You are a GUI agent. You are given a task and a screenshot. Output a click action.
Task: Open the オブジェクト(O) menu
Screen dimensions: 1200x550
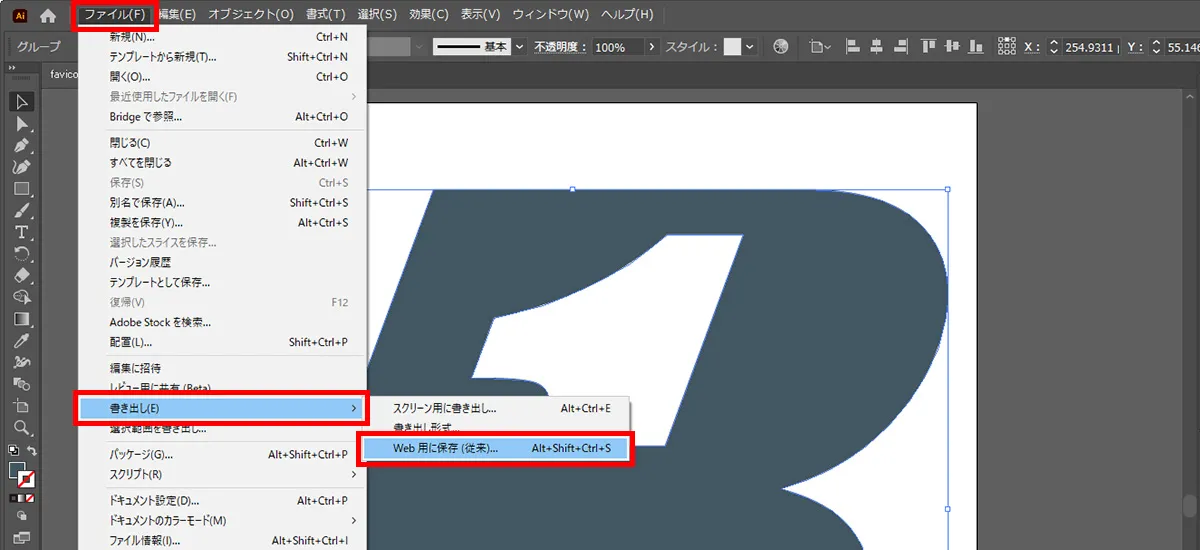pyautogui.click(x=251, y=15)
